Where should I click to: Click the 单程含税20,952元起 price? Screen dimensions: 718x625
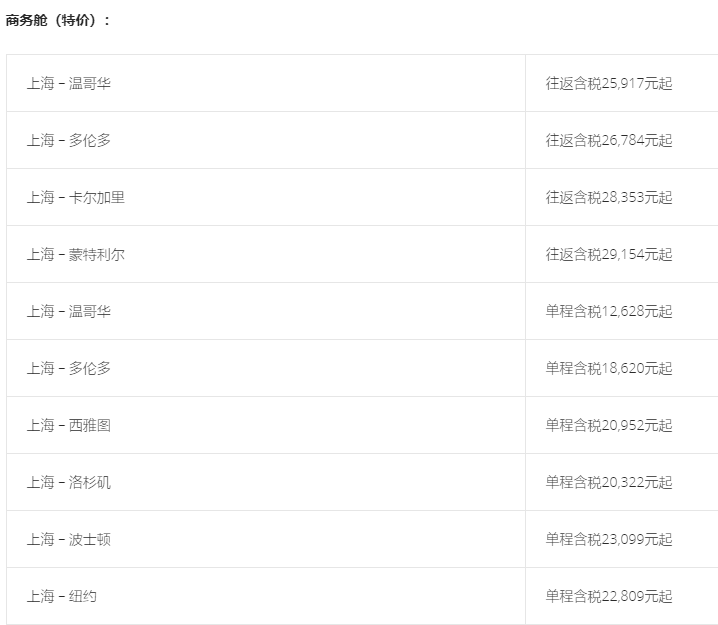(x=609, y=426)
